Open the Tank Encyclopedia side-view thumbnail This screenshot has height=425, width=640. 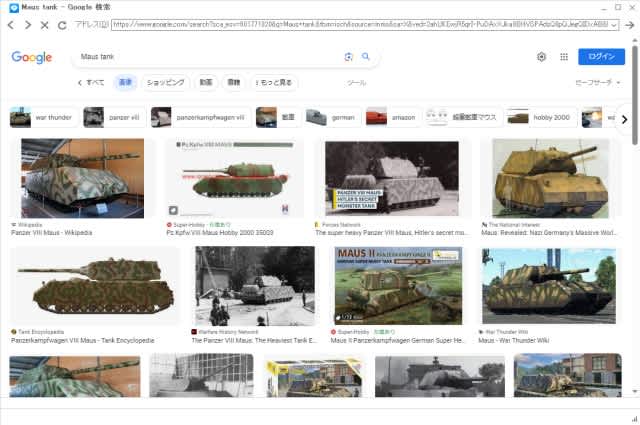pos(96,286)
